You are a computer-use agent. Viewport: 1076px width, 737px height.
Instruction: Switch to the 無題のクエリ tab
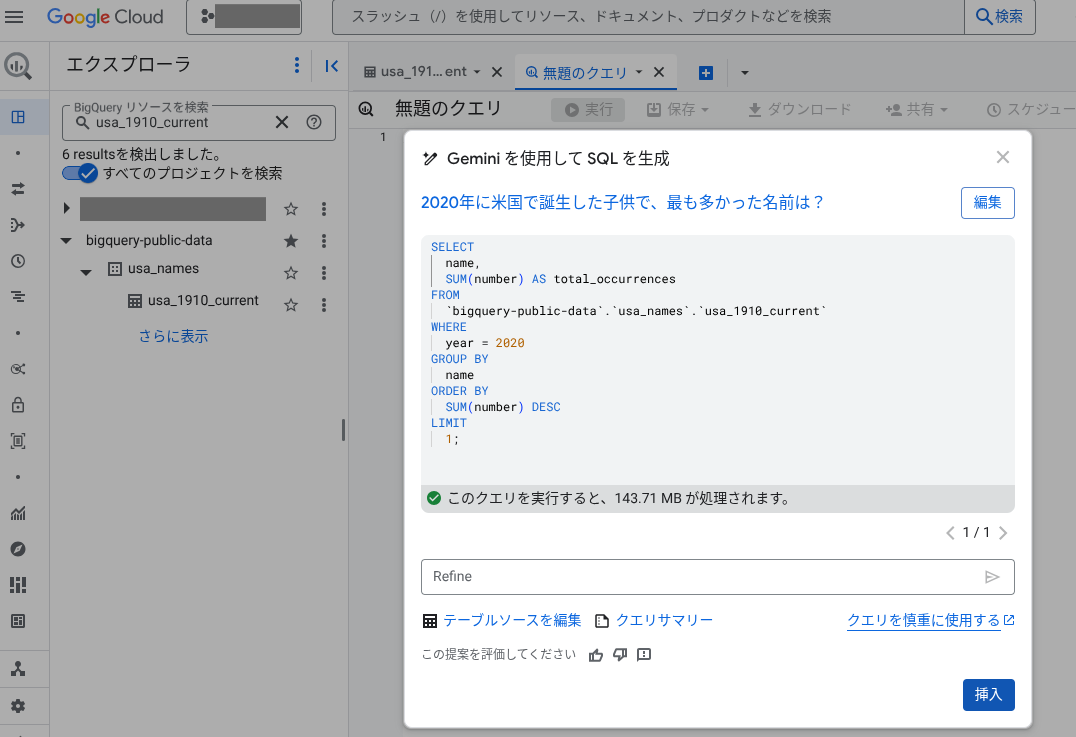(585, 73)
